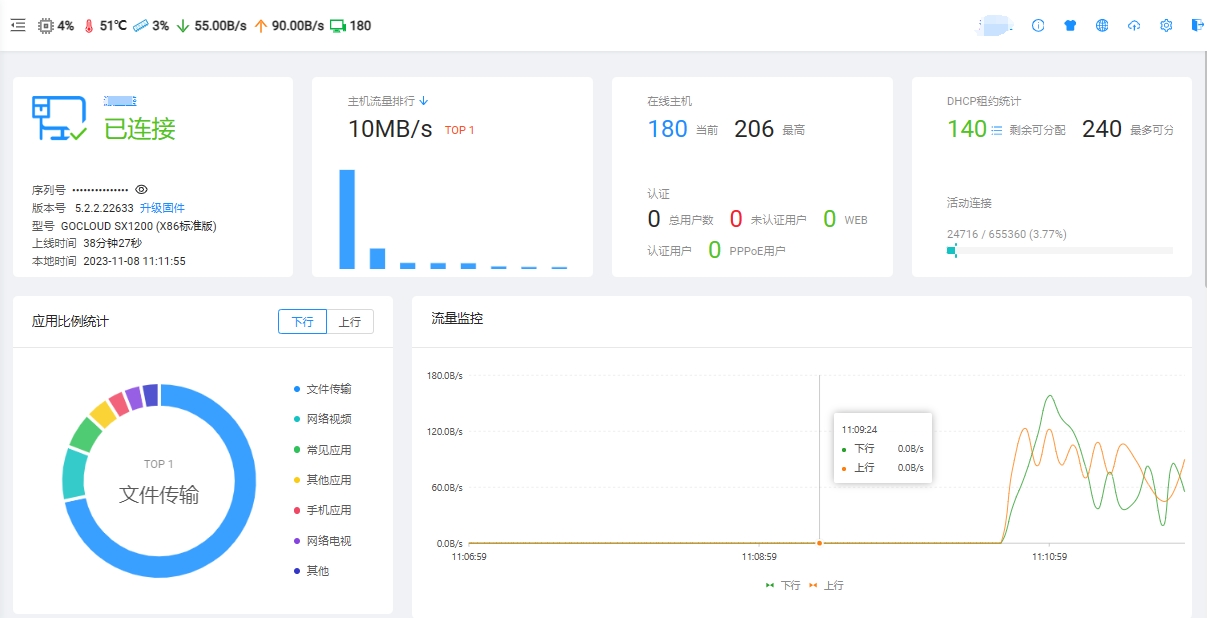Image resolution: width=1207 pixels, height=618 pixels.
Task: Switch to the 上行 tab
Action: tap(350, 322)
